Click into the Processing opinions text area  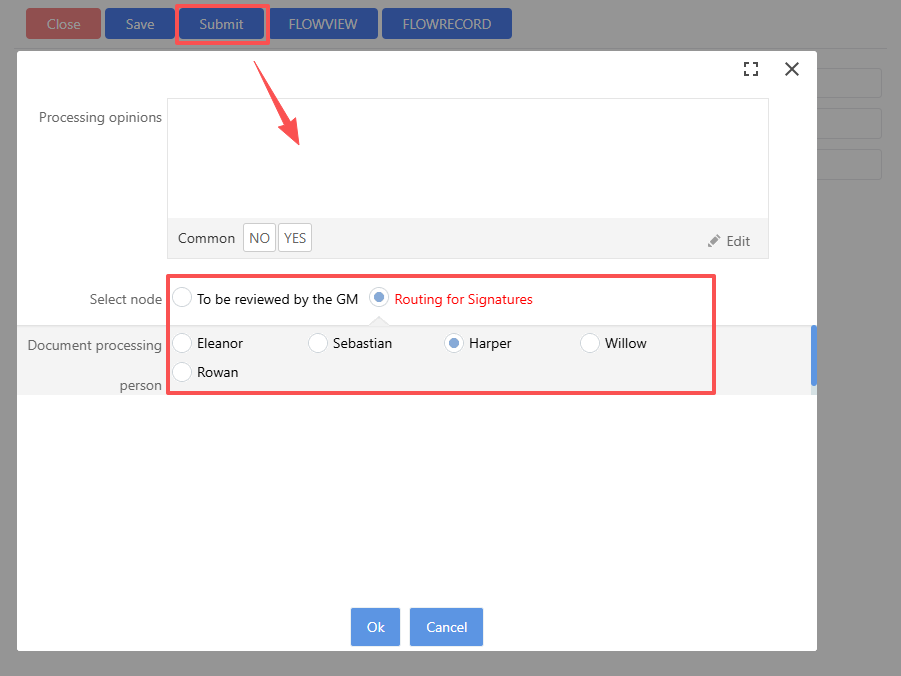pos(467,158)
